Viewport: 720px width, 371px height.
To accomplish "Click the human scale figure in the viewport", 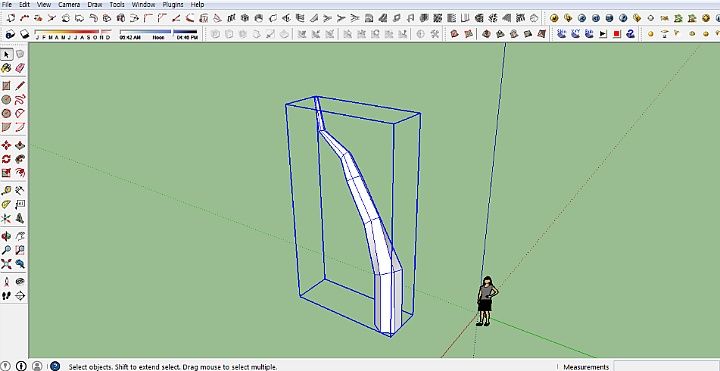I will [486, 301].
